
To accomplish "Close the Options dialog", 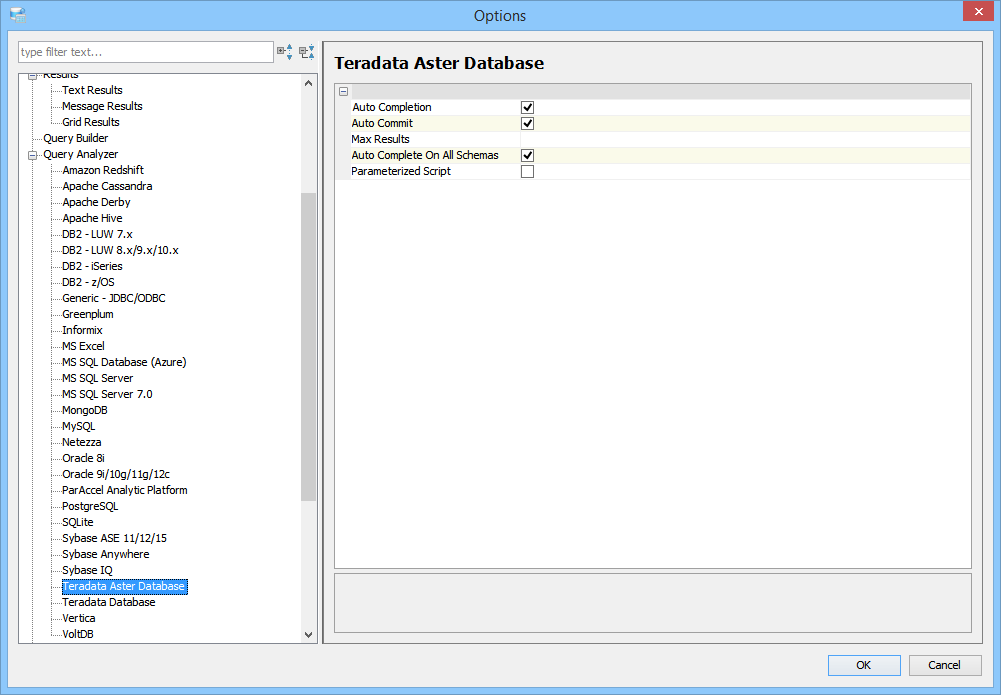I will pyautogui.click(x=979, y=11).
